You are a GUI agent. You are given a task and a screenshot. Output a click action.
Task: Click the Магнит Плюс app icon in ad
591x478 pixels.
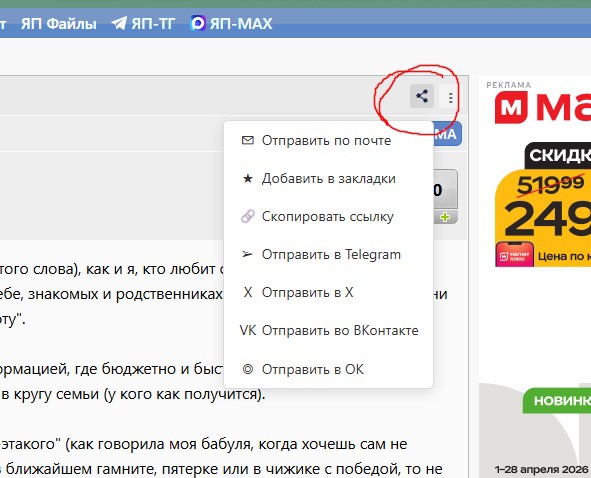coord(514,254)
